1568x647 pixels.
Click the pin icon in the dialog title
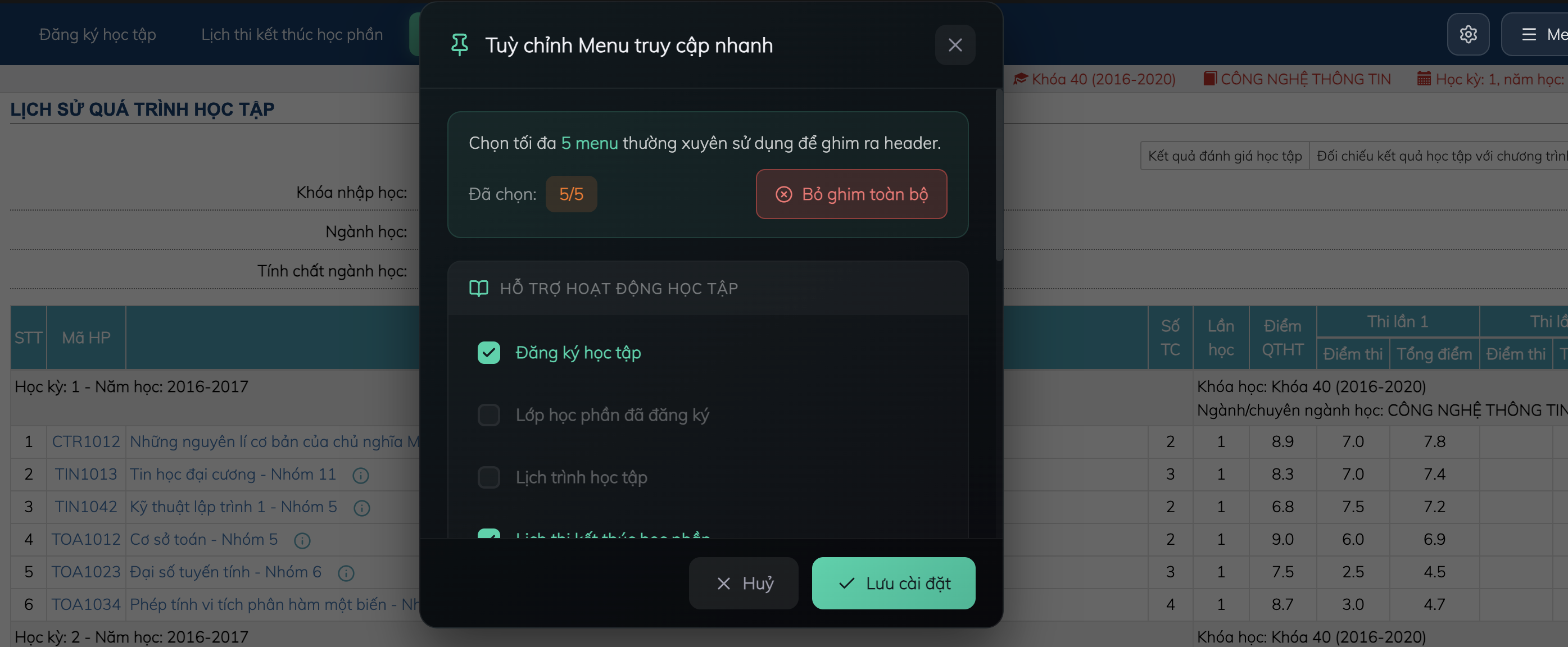pyautogui.click(x=460, y=44)
